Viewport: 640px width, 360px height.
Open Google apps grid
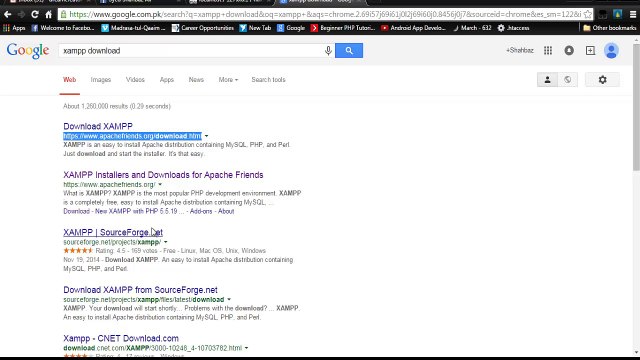[x=548, y=51]
